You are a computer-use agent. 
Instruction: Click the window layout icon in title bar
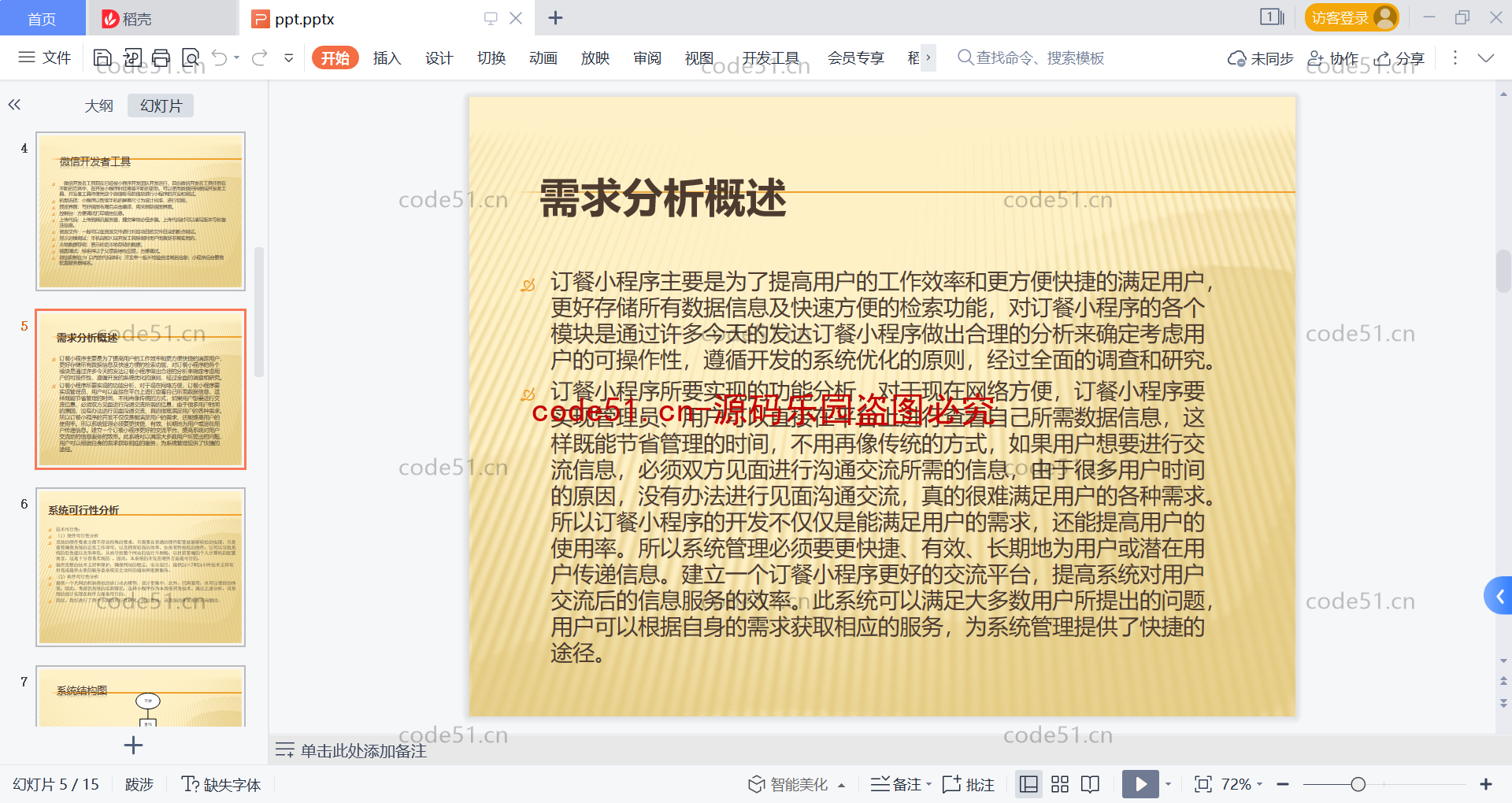pyautogui.click(x=1272, y=17)
